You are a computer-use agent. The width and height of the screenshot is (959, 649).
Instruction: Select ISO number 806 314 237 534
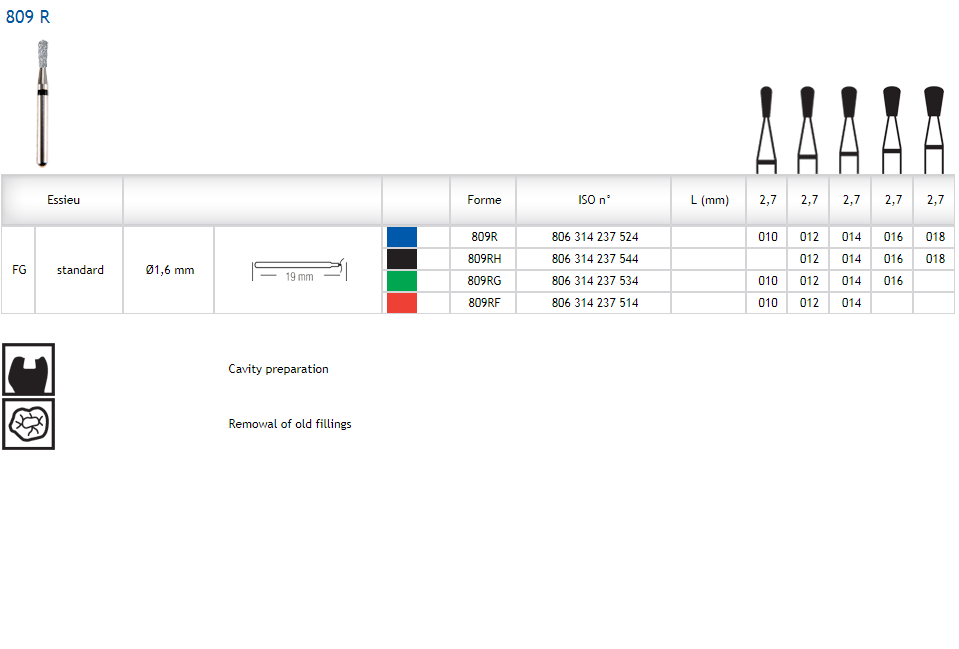pos(594,281)
